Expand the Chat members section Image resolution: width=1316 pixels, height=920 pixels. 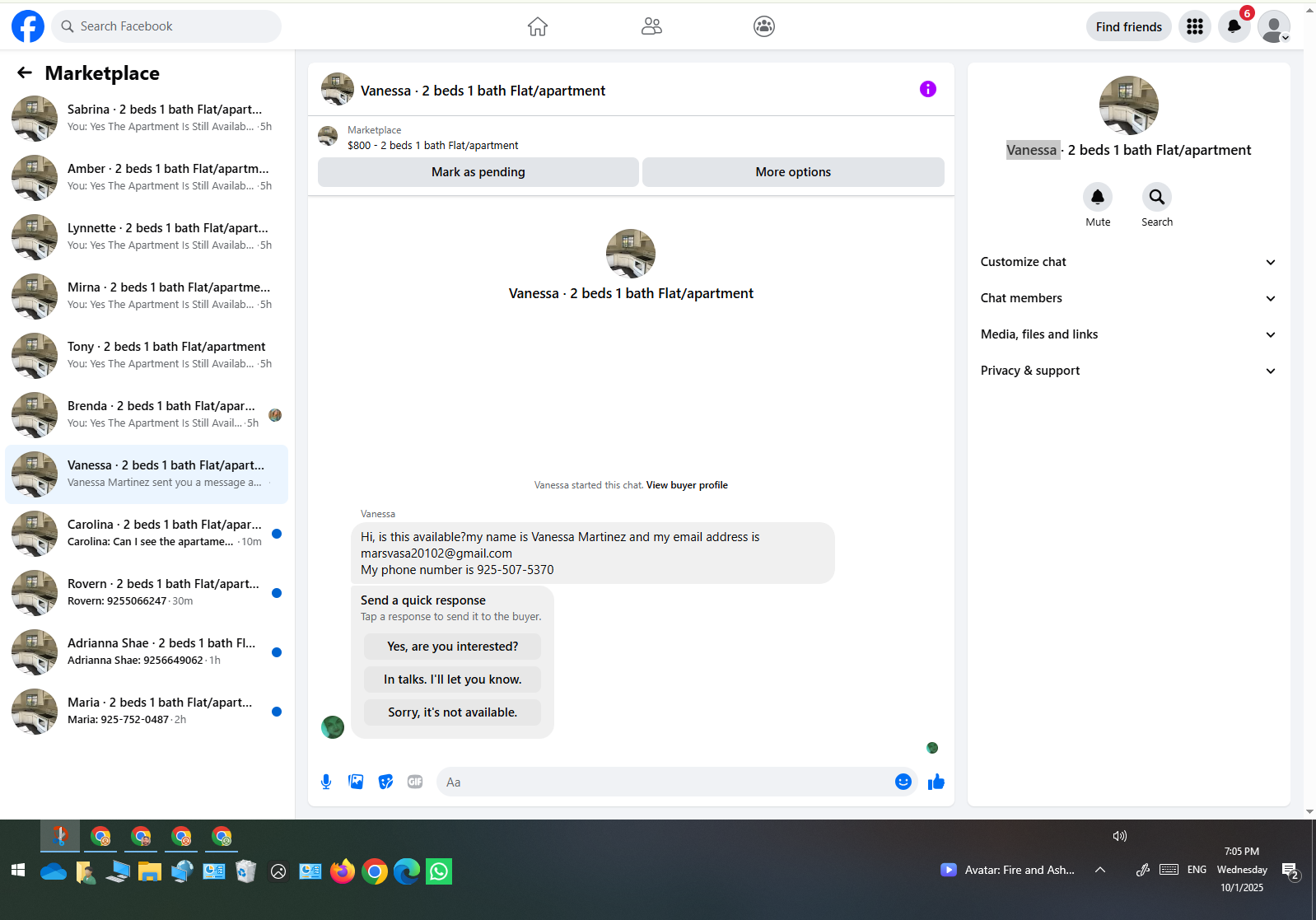[1129, 298]
